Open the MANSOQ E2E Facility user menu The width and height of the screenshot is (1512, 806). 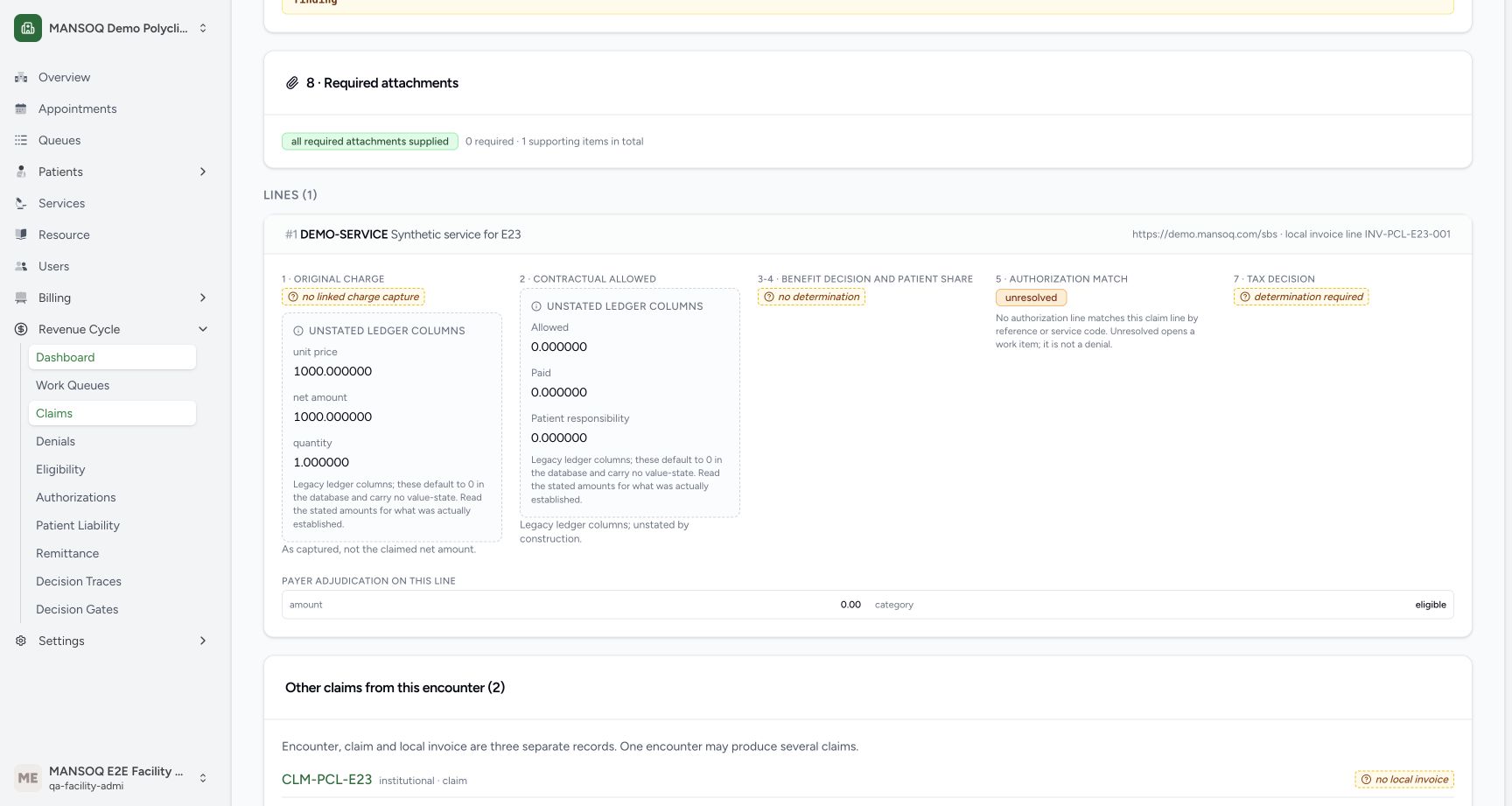coord(112,778)
